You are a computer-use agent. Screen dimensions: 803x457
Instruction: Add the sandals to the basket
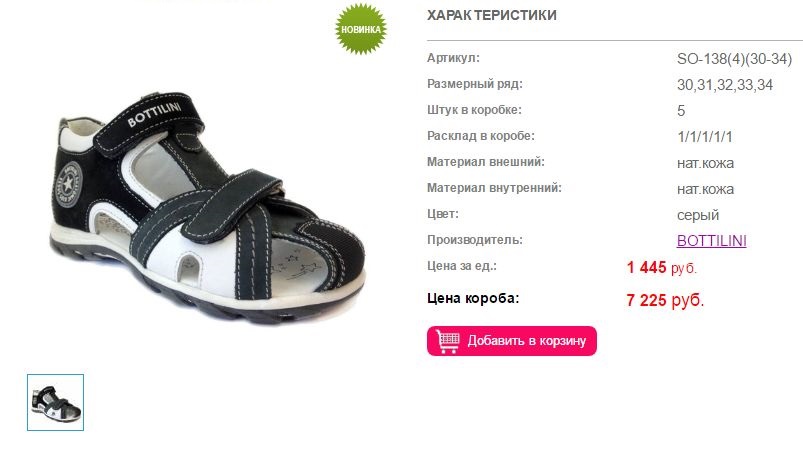coord(512,341)
